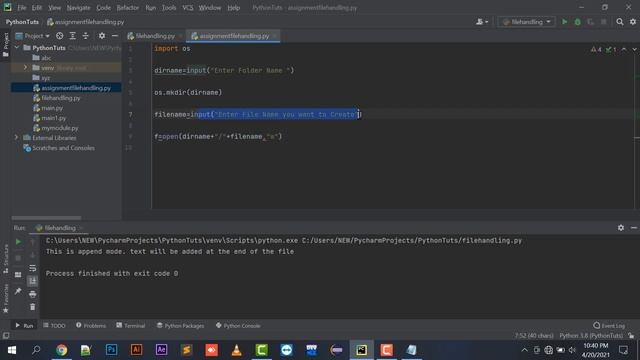Expand the venv folder
The image size is (640, 360).
[x=25, y=68]
